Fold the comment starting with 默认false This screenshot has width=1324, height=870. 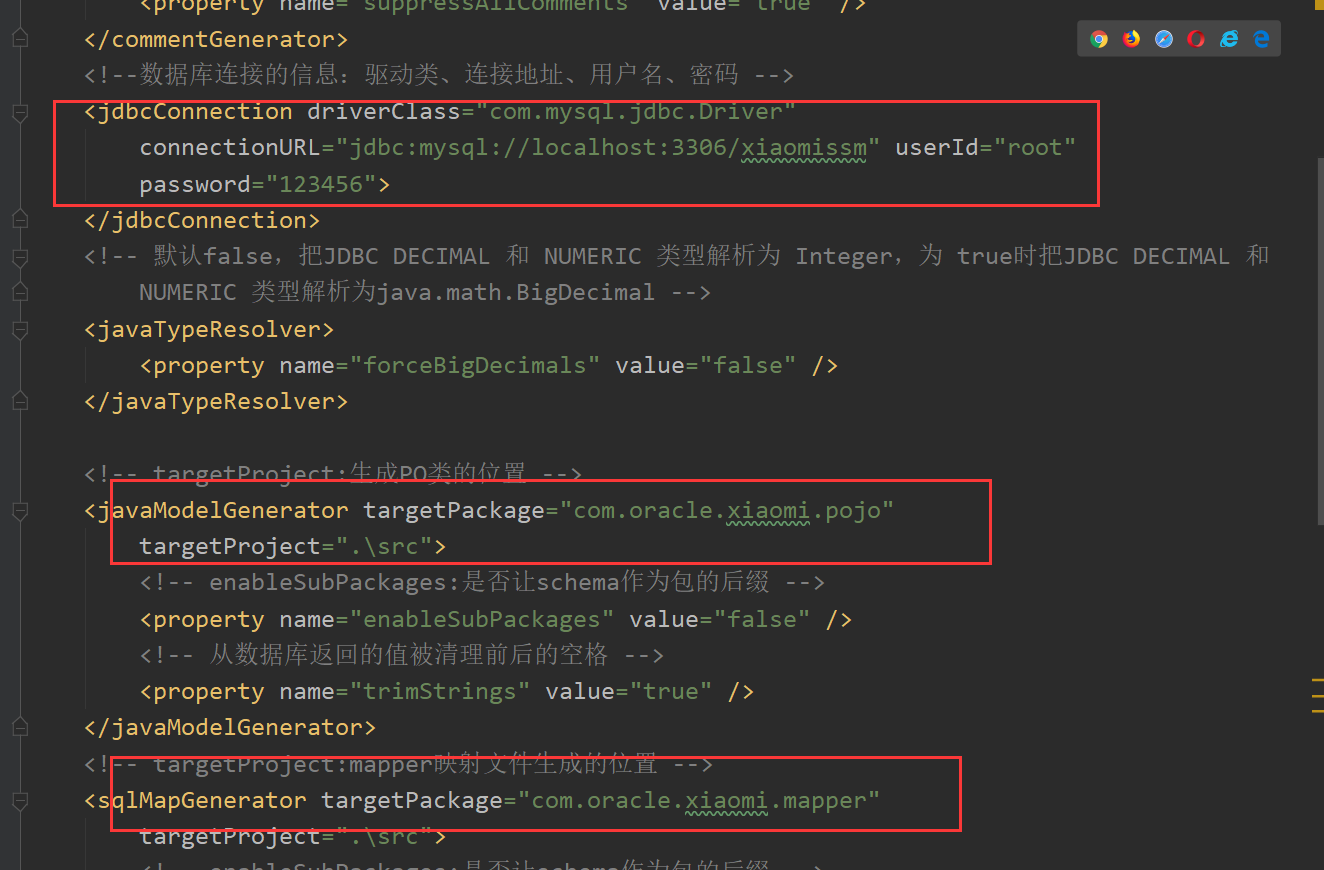coord(19,257)
